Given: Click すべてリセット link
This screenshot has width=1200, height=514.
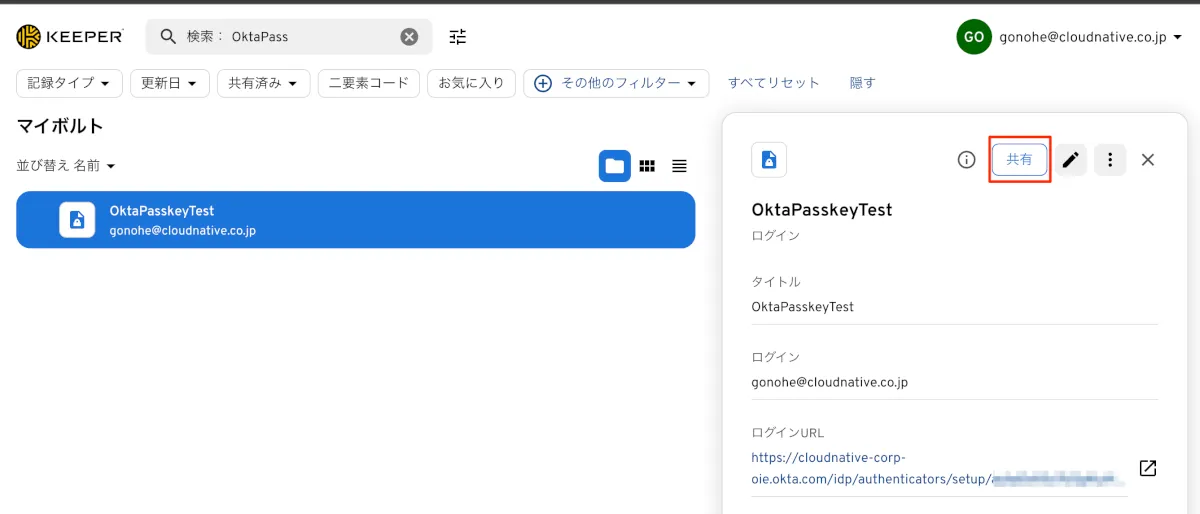Looking at the screenshot, I should coord(774,83).
